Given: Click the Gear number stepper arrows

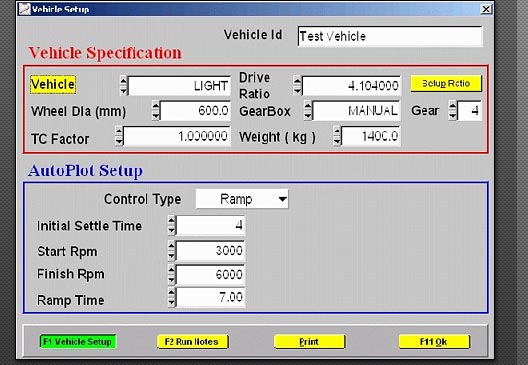Looking at the screenshot, I should pos(453,110).
